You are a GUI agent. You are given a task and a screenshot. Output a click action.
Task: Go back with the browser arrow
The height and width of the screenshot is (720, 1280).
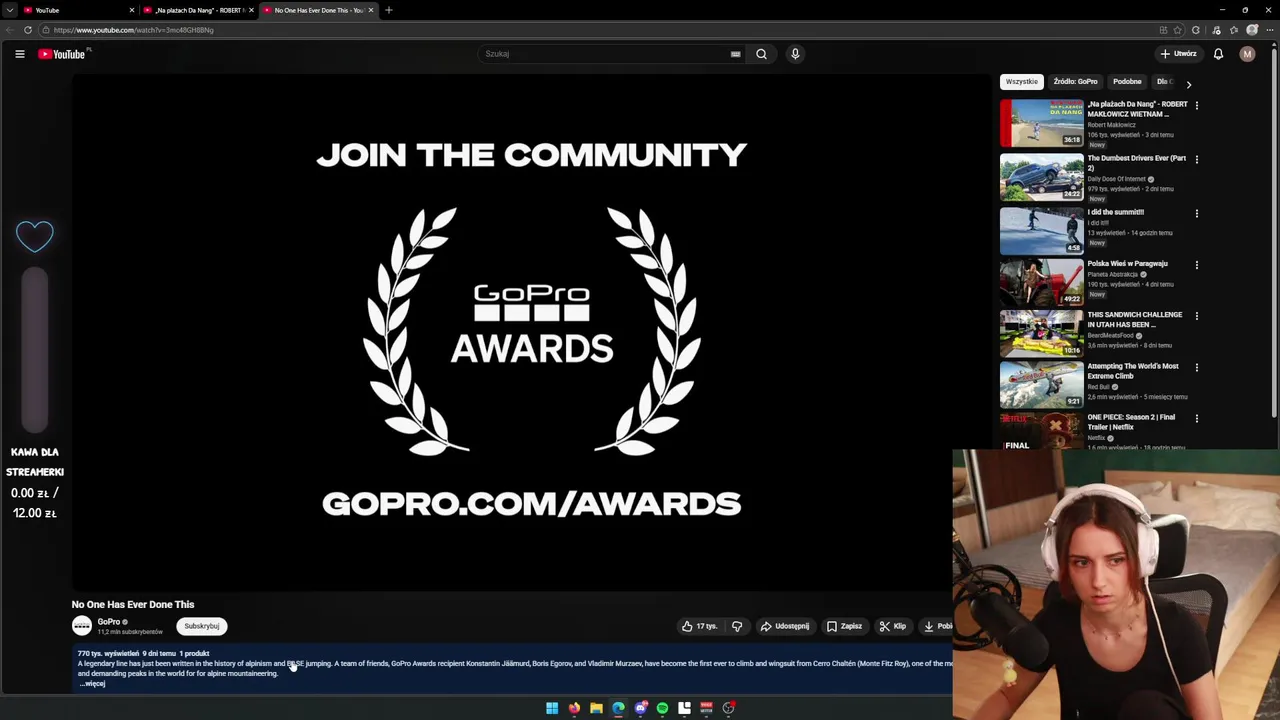tap(10, 30)
